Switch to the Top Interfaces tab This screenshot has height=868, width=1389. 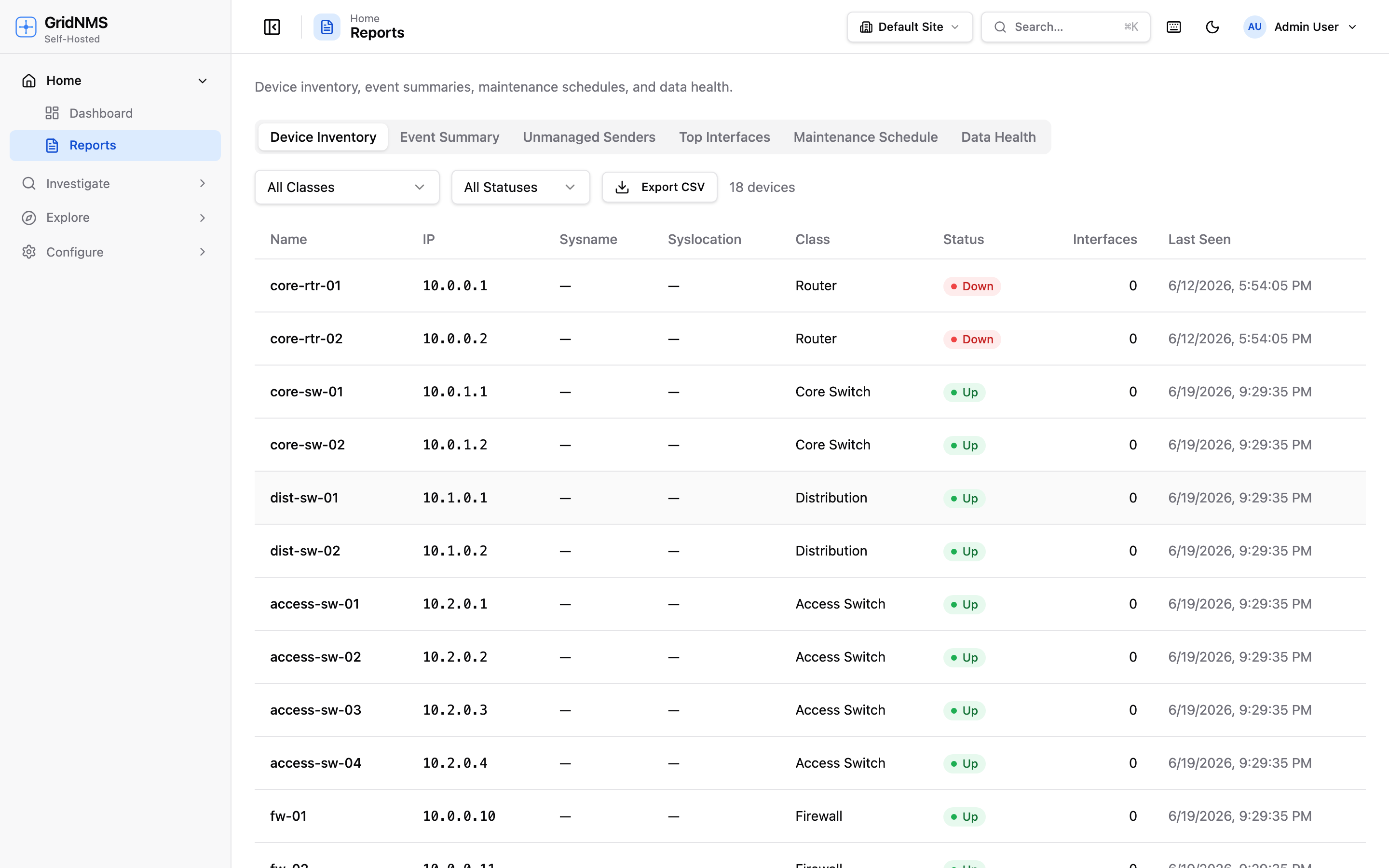click(724, 137)
